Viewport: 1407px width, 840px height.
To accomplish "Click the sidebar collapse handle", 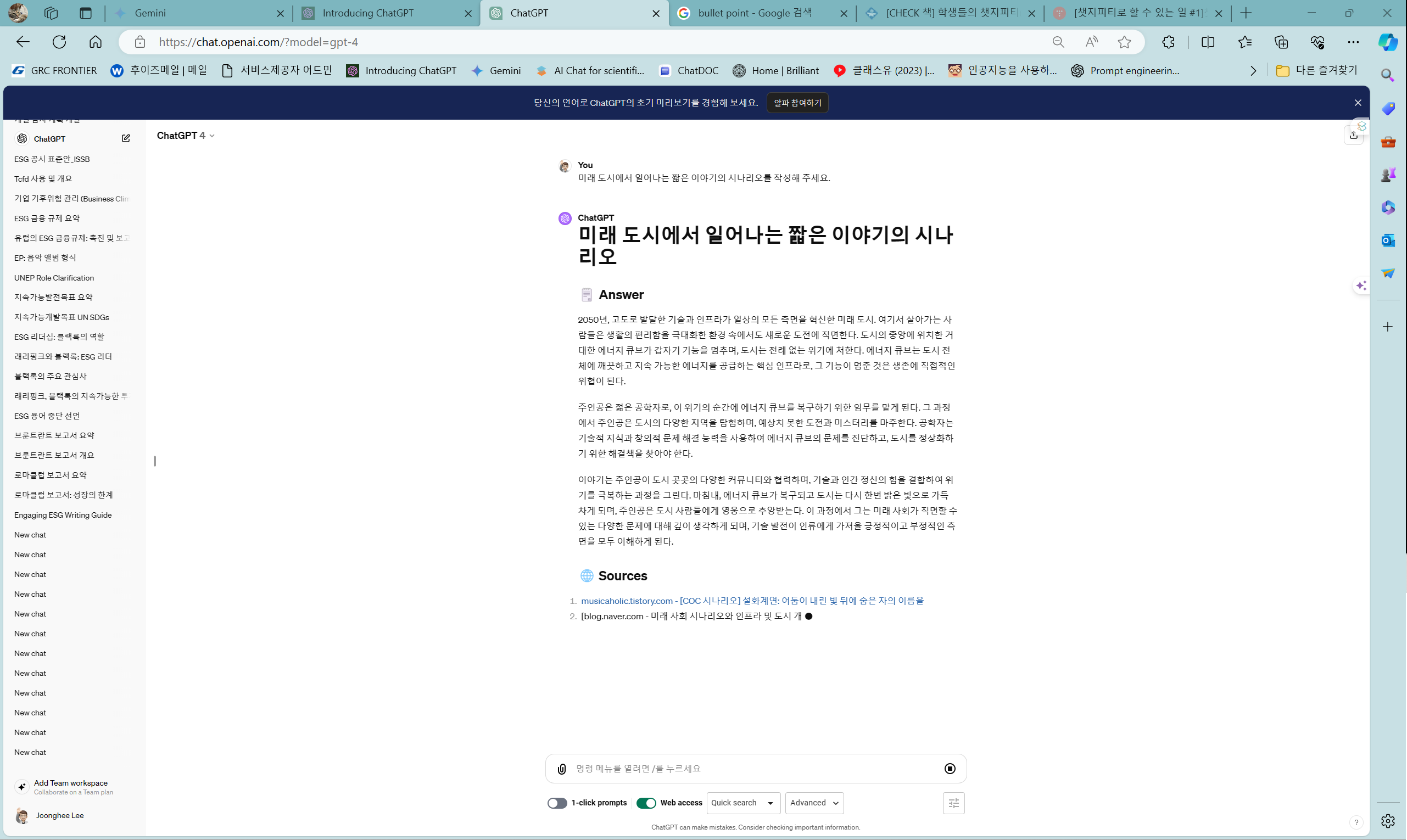I will (154, 461).
